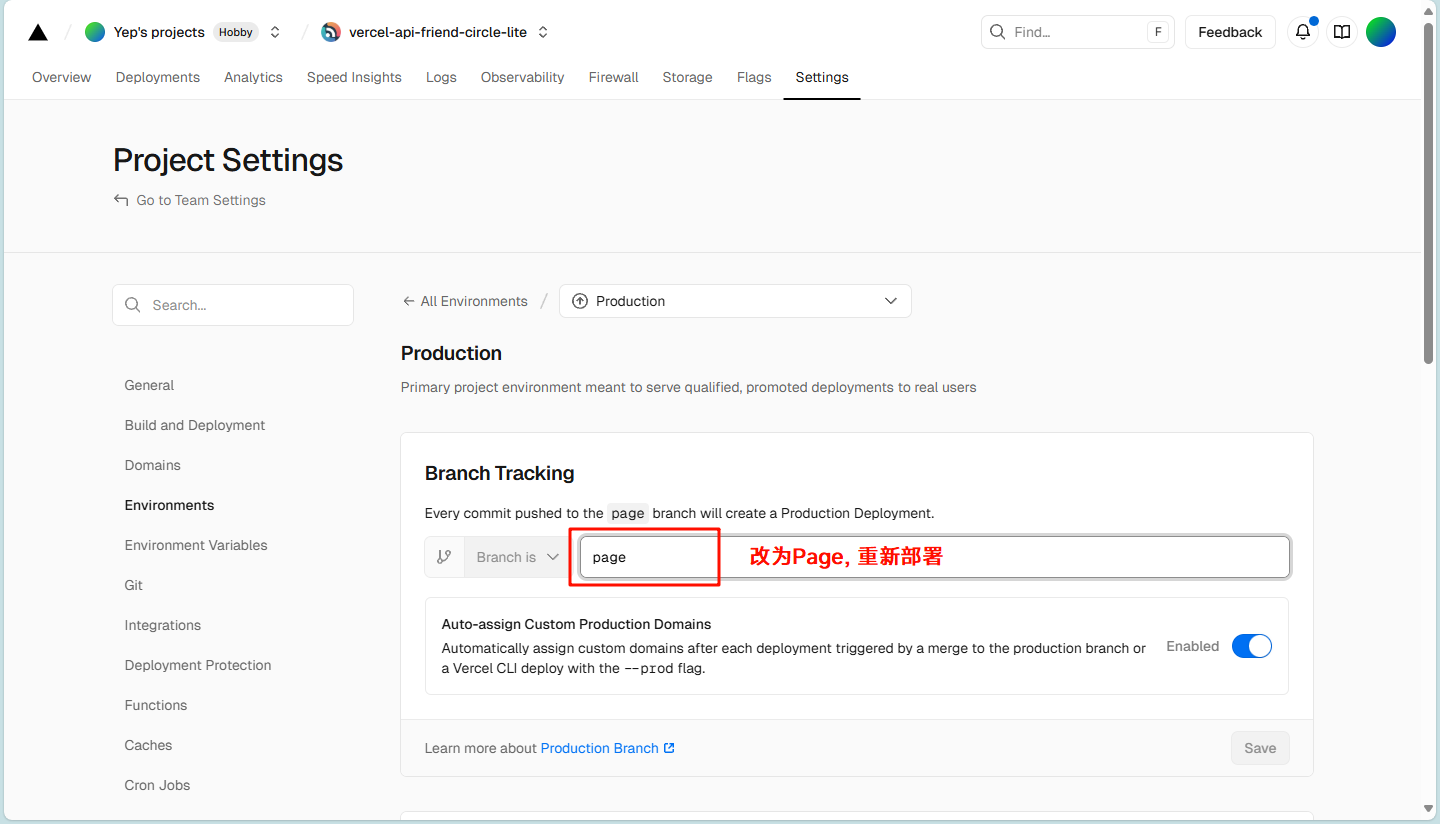This screenshot has height=824, width=1440.
Task: Focus the settings Search box
Action: tap(233, 305)
